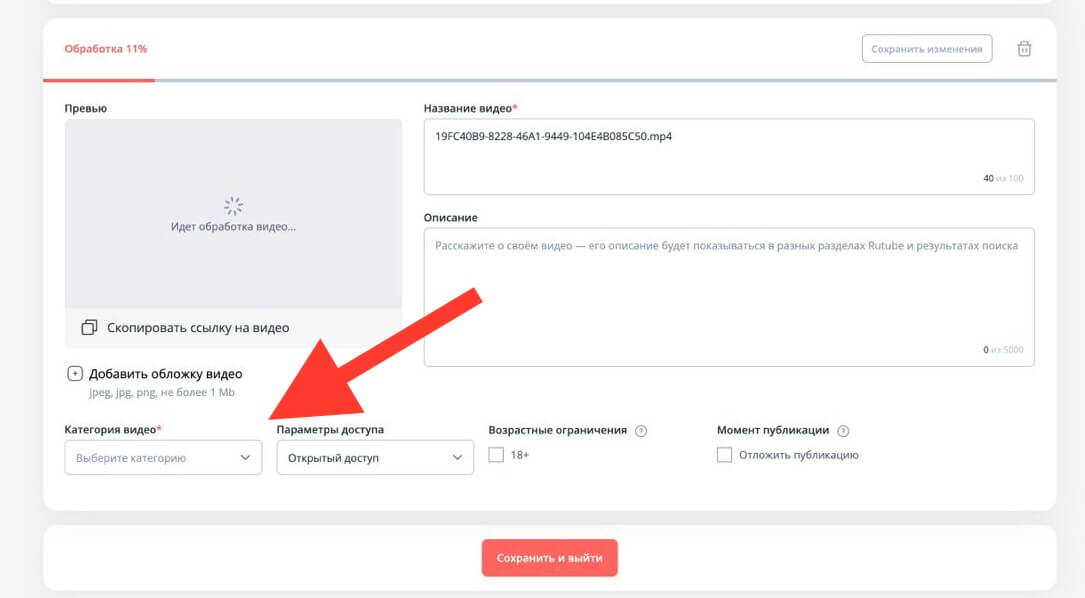Click the red processing progress bar

(99, 80)
